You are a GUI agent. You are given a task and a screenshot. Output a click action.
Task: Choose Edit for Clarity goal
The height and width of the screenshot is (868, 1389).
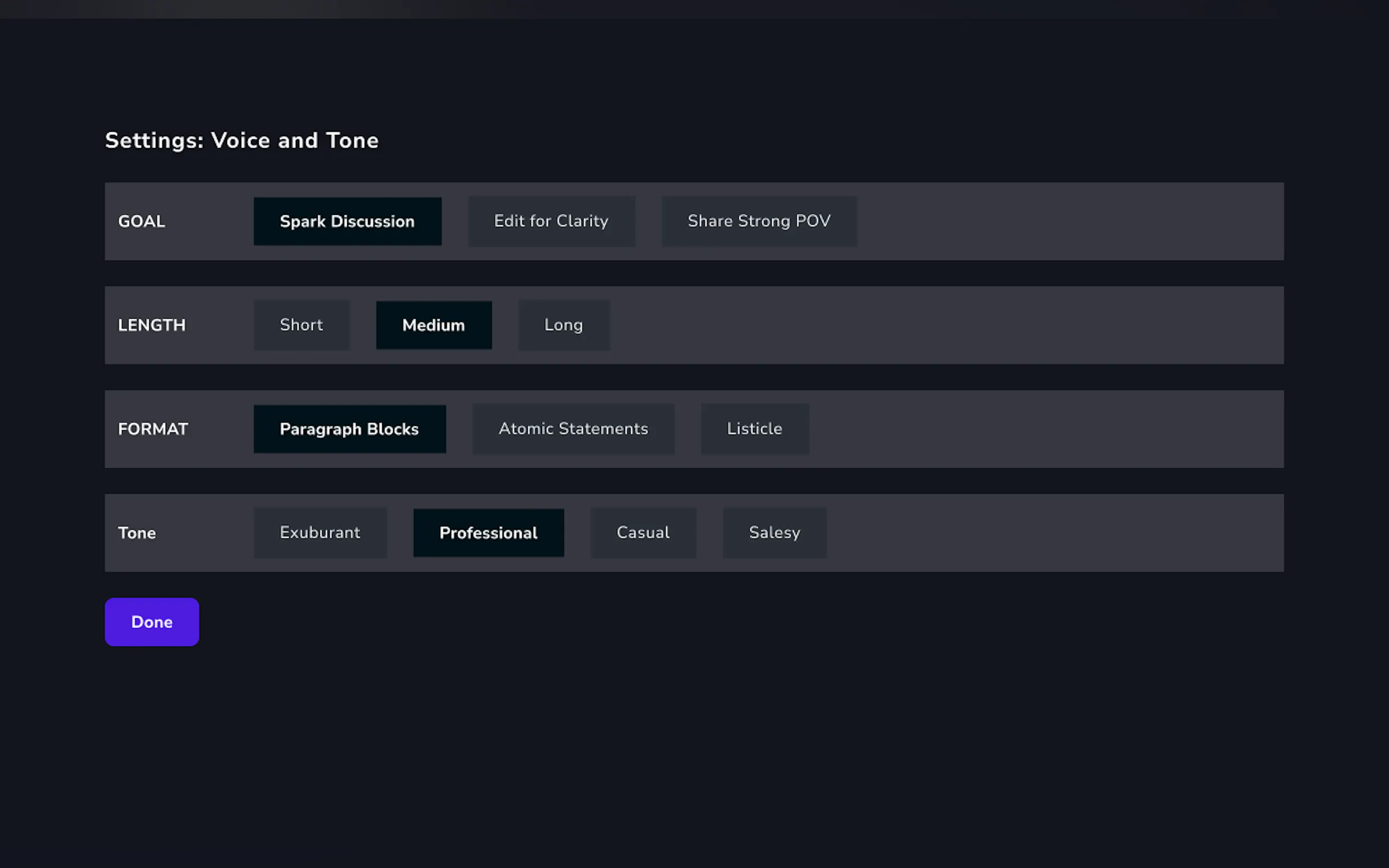click(551, 221)
